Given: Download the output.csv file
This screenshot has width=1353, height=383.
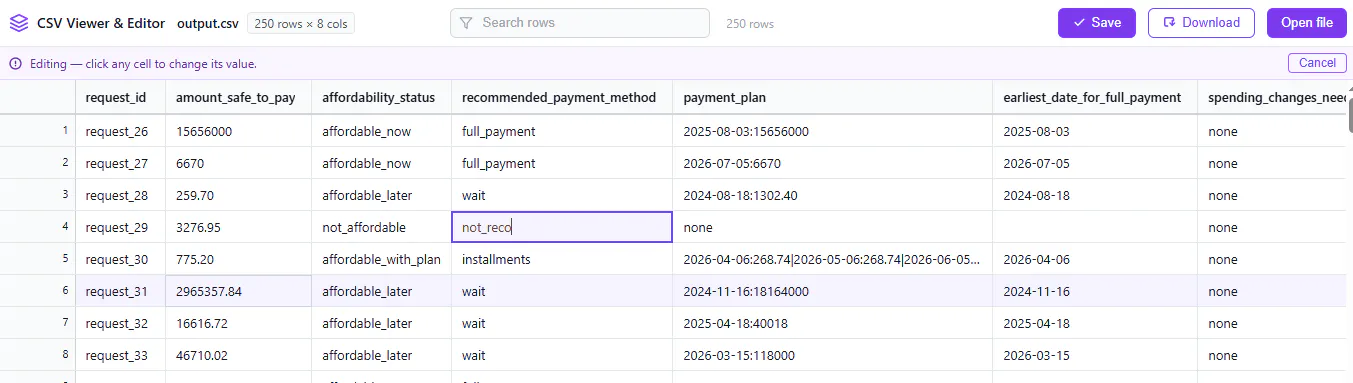Looking at the screenshot, I should click(x=1201, y=23).
